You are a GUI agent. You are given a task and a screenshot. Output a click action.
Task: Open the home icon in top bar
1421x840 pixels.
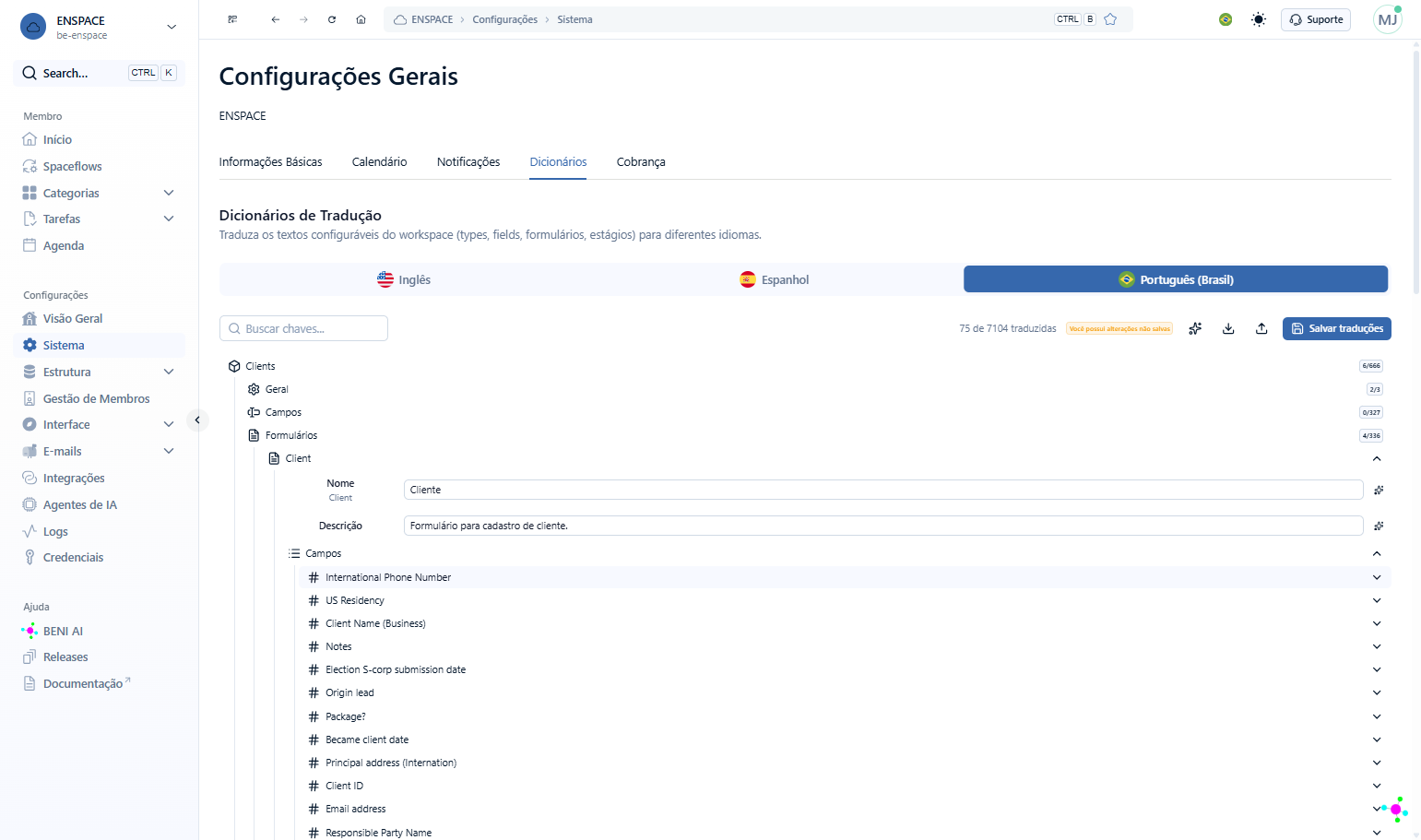tap(361, 19)
